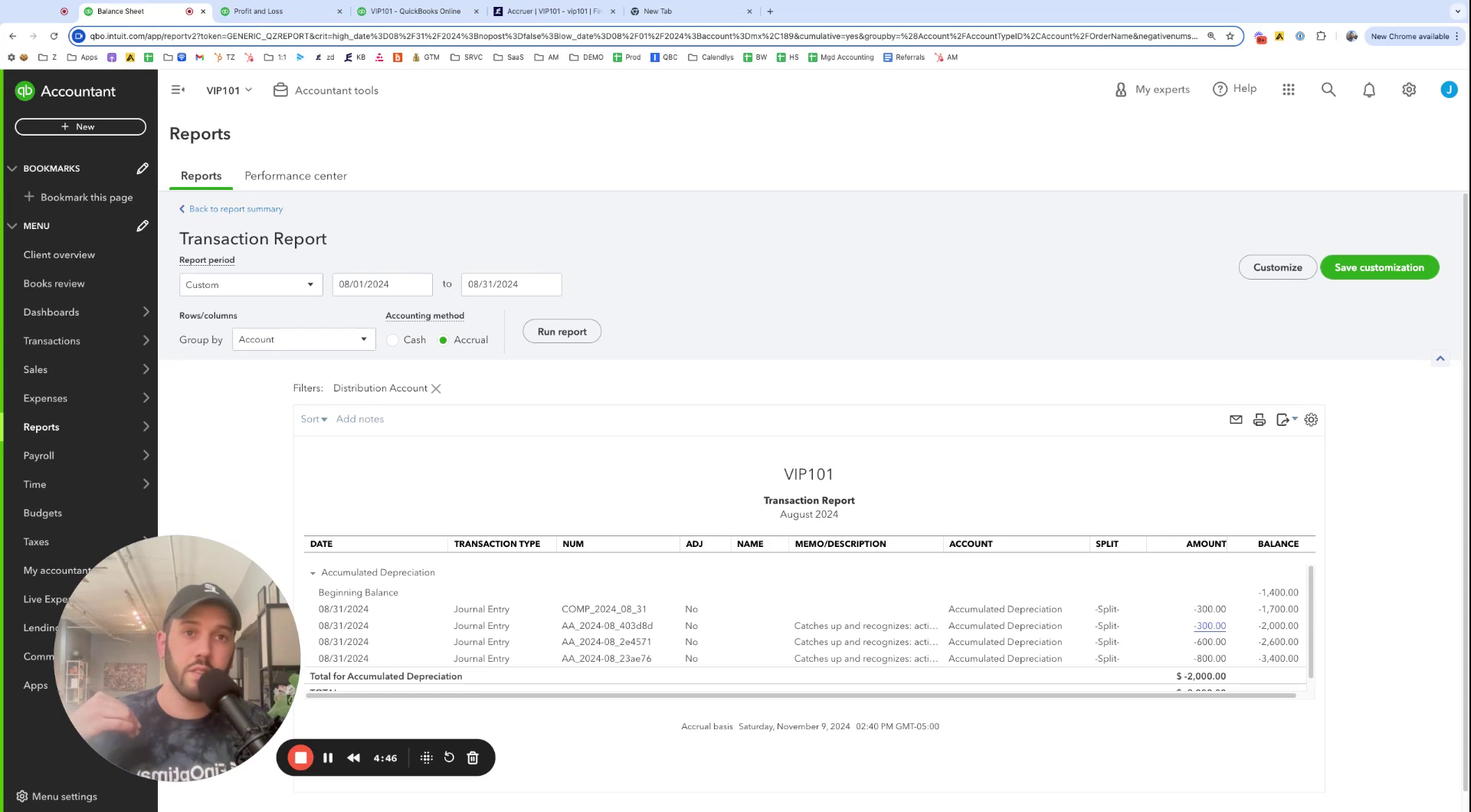Edit the end date 08/31/2024 field
This screenshot has height=812, width=1471.
coord(511,285)
